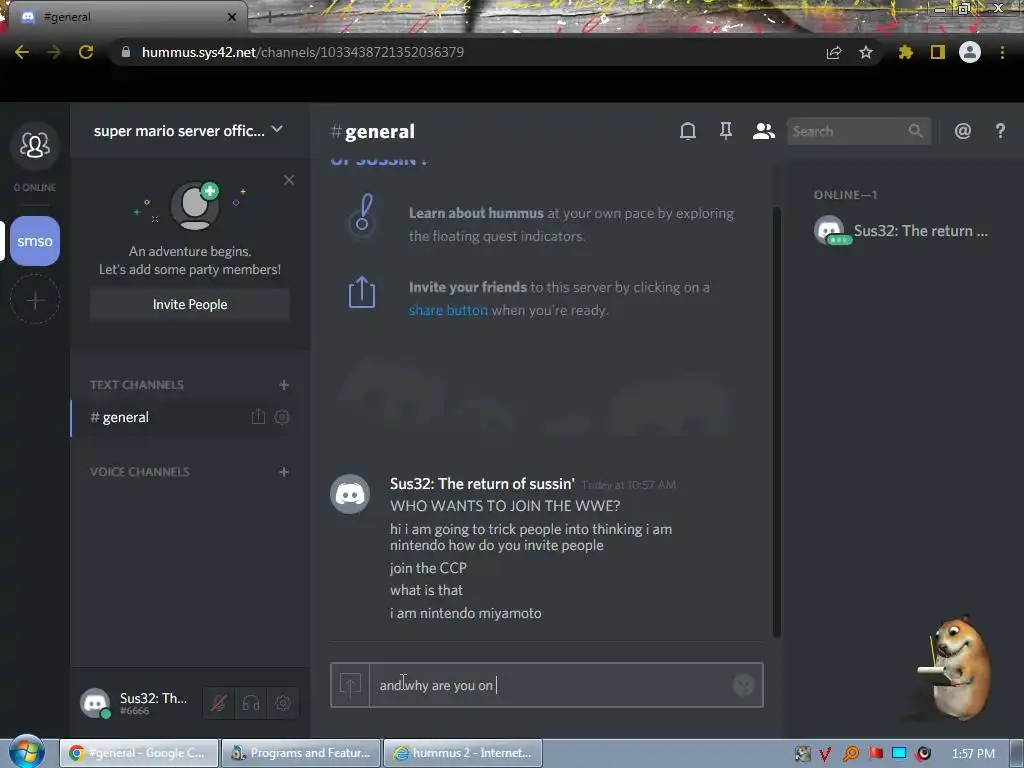Open the general channel settings gear
This screenshot has height=768, width=1024.
point(282,417)
